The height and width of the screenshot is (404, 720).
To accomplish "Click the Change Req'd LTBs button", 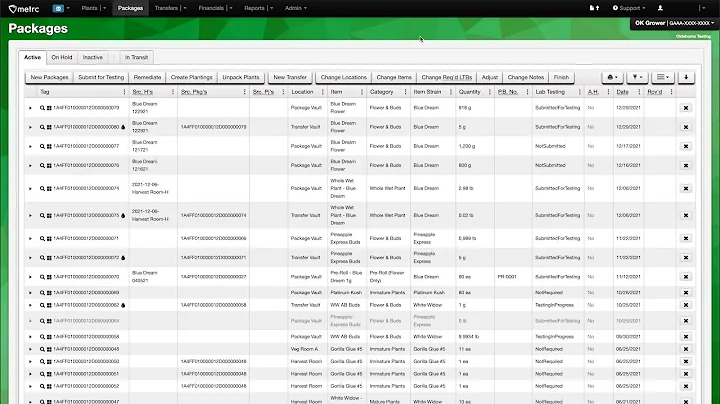I will [447, 77].
